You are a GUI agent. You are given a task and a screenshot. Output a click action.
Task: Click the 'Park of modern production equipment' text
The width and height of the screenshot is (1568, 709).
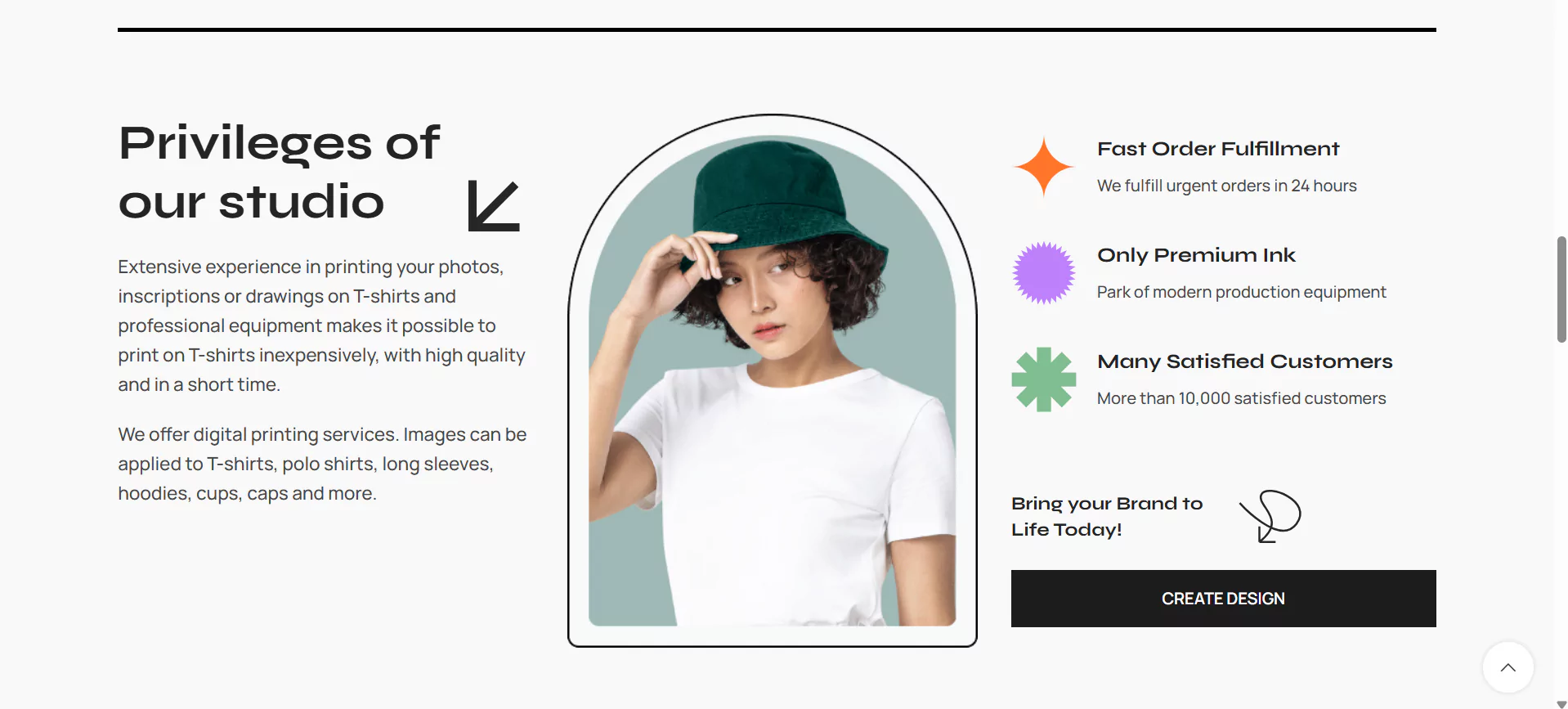(1241, 292)
